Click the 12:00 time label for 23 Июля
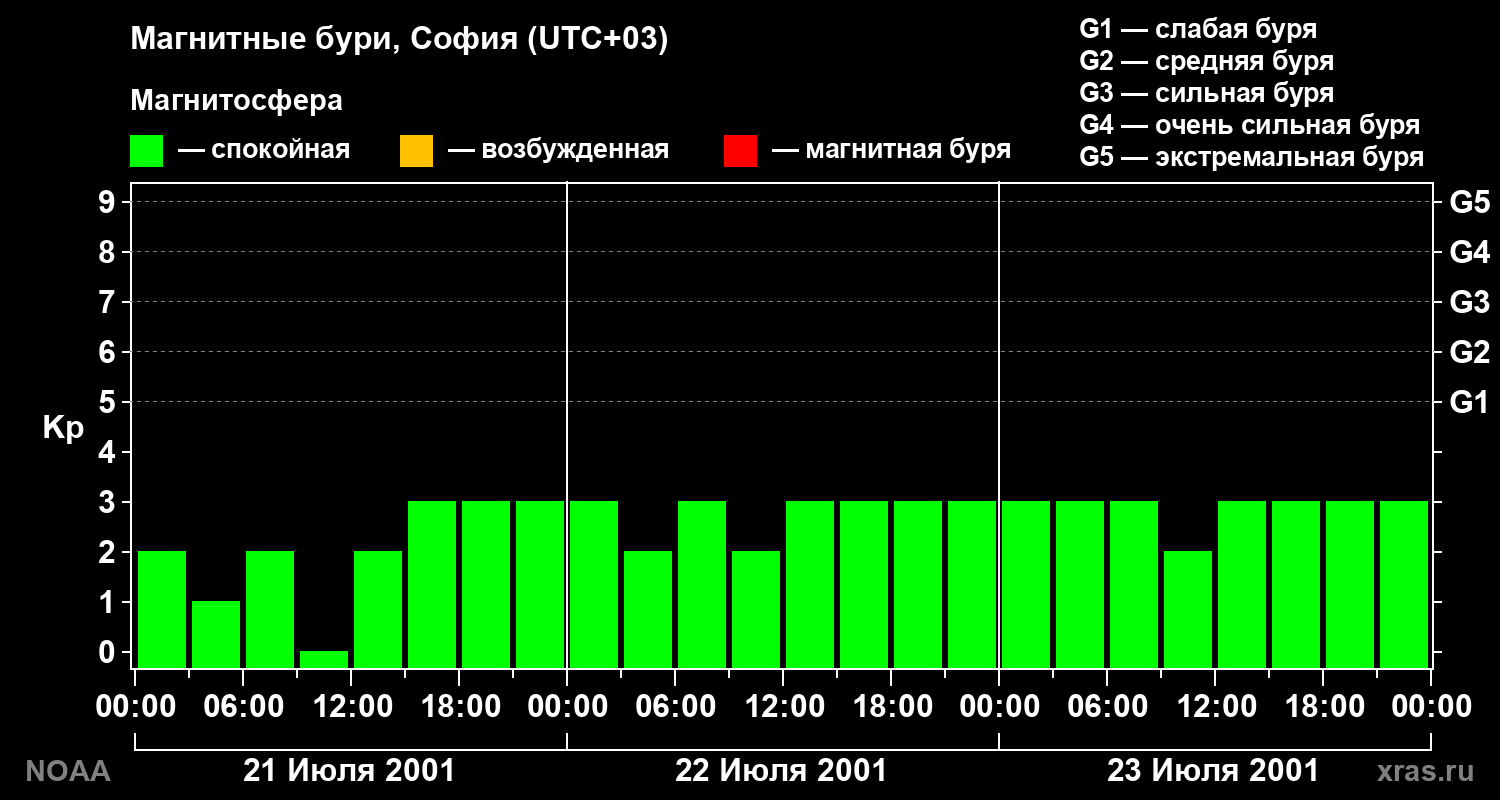Screen dimensions: 1500x800 [x=1215, y=706]
